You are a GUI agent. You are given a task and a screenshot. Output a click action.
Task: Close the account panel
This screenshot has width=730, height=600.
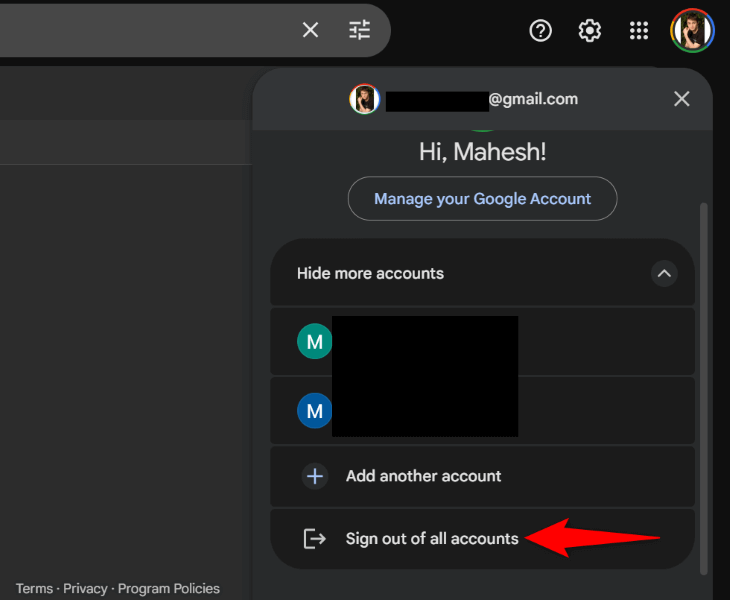pyautogui.click(x=682, y=98)
